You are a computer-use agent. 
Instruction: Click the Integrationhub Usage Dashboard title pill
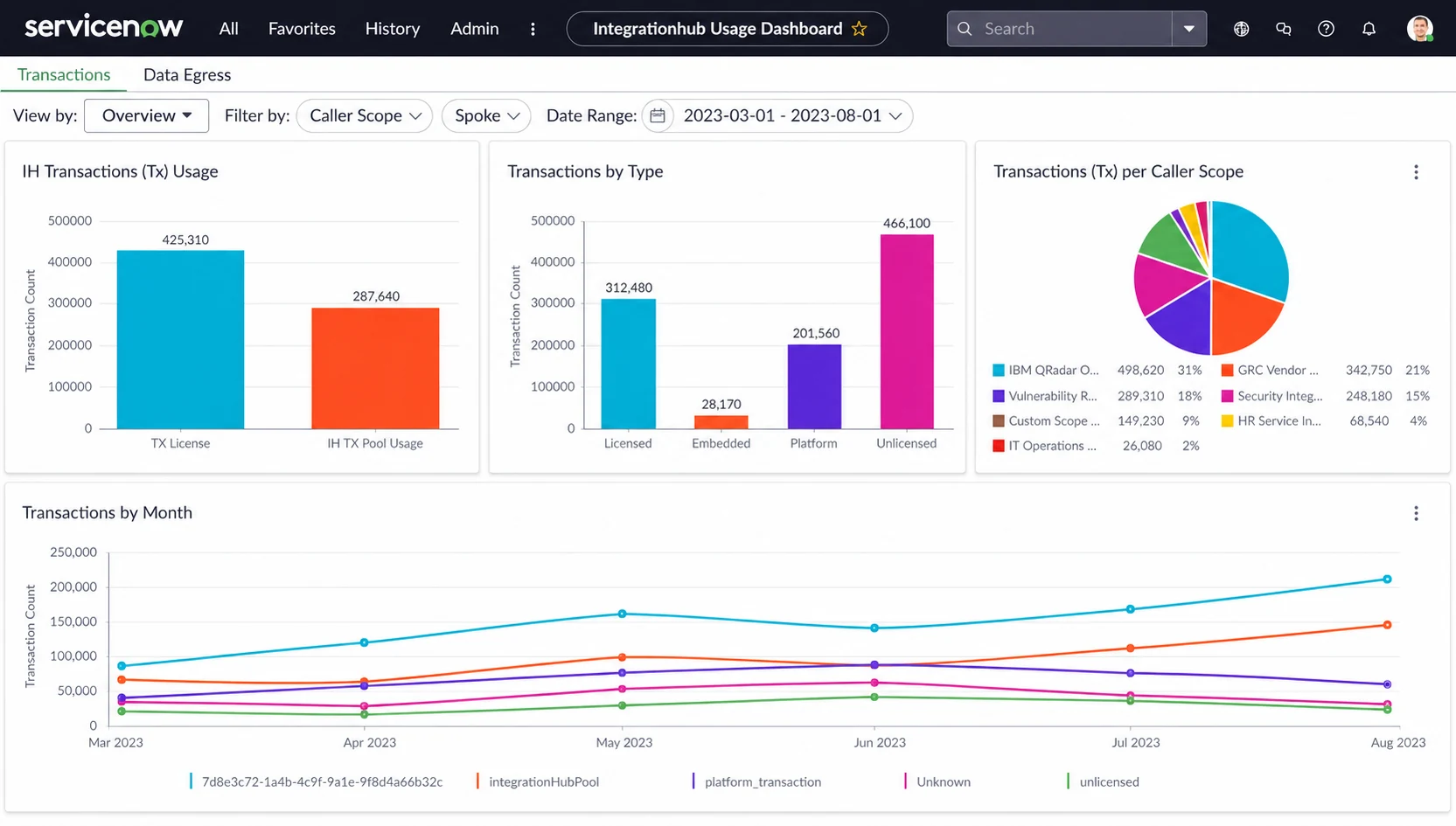click(x=728, y=29)
